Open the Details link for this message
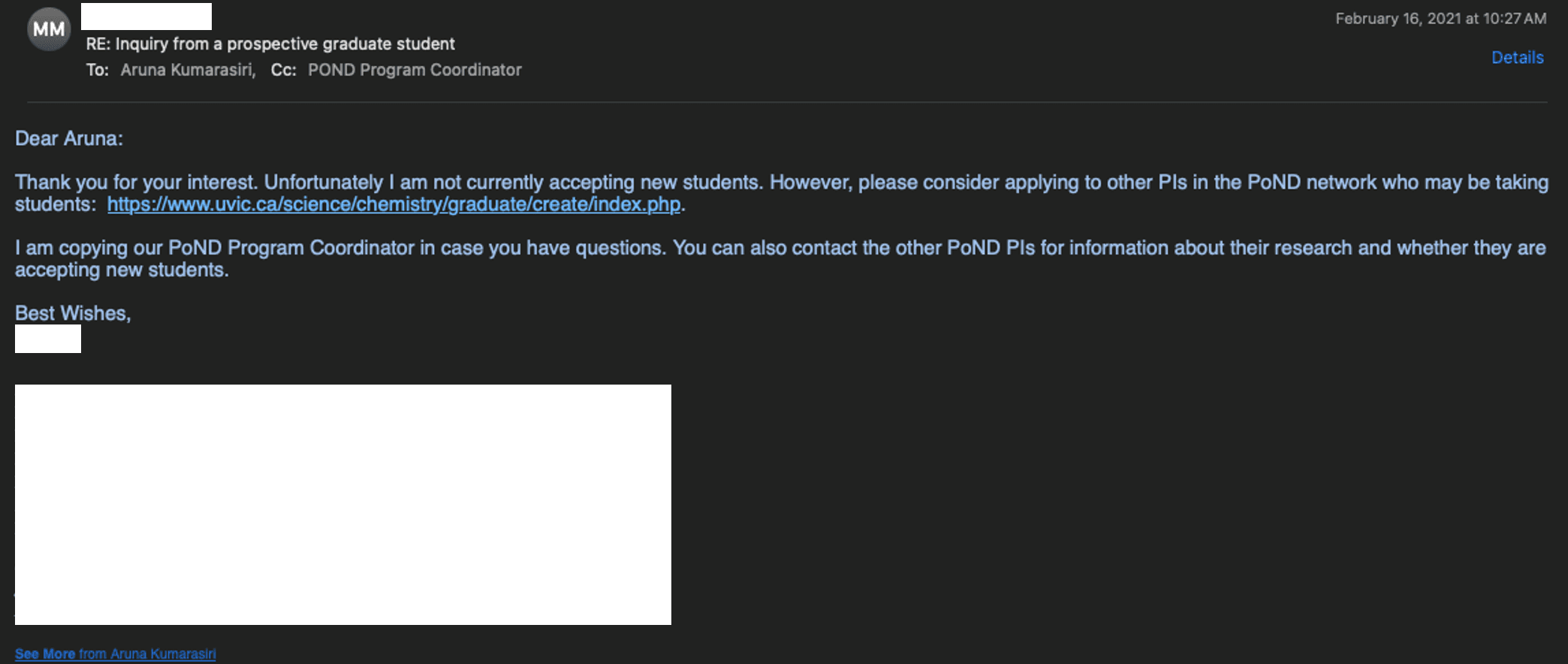Screen dimensions: 1568x664 tap(1517, 58)
